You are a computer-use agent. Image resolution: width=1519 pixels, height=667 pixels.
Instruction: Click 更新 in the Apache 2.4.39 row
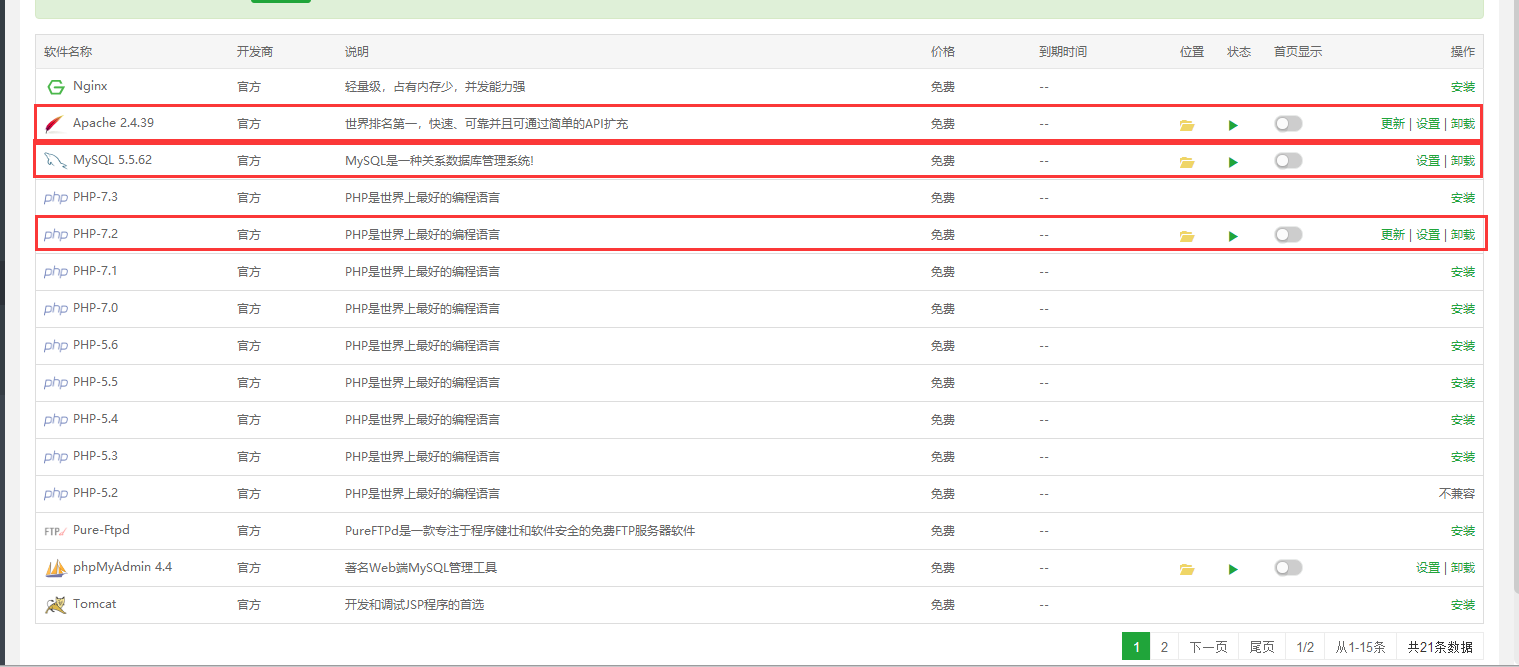click(1393, 124)
